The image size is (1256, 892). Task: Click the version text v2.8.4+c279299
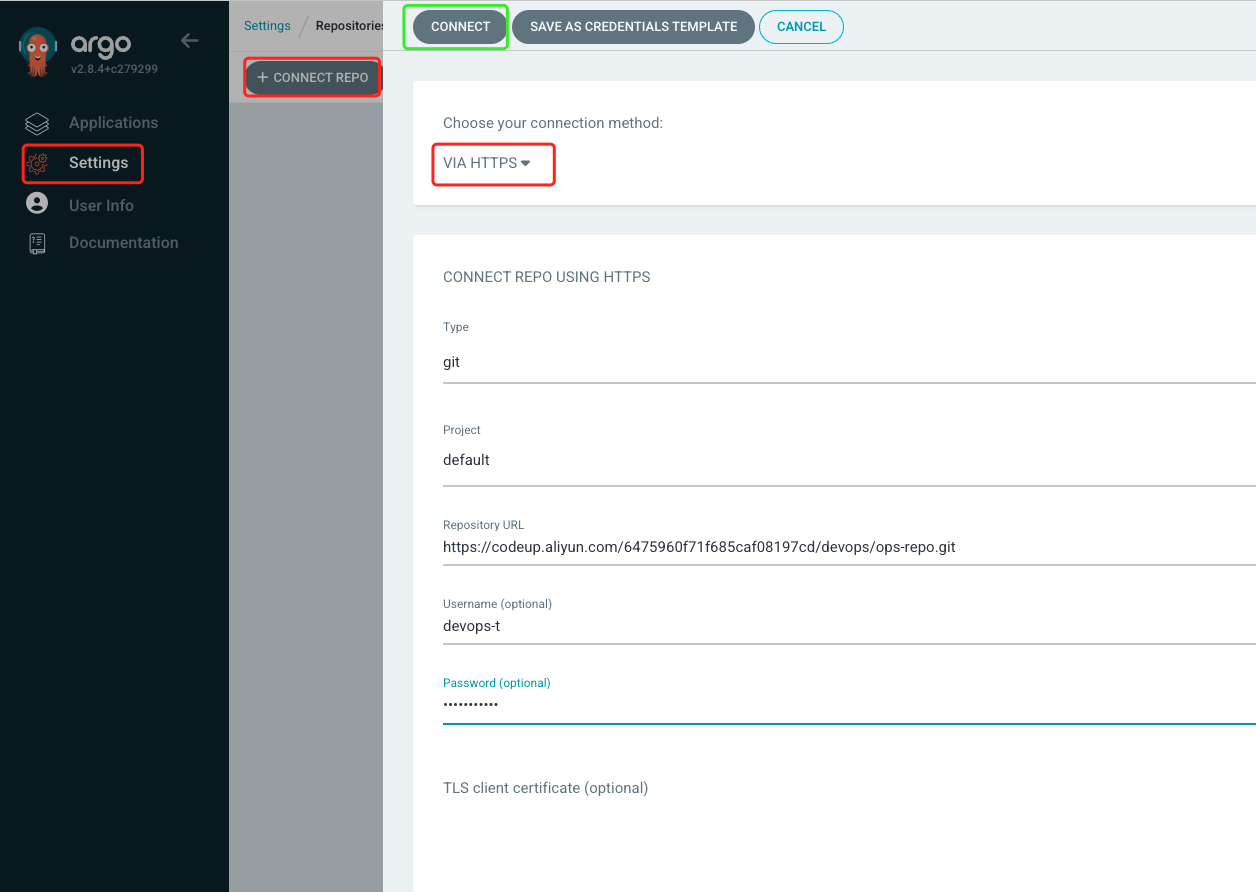(x=113, y=69)
